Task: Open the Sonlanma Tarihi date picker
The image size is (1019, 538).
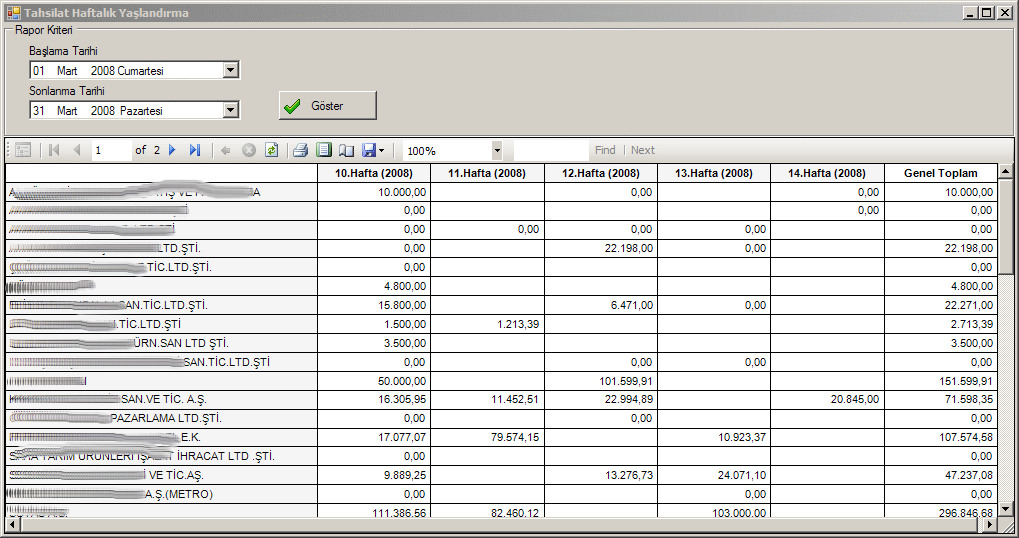Action: [230, 110]
